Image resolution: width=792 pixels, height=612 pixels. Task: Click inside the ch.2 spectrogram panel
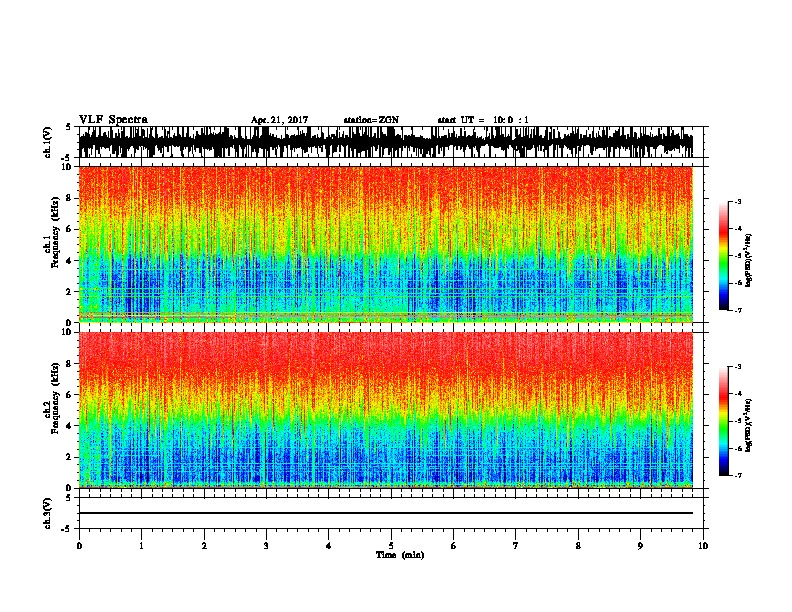(x=386, y=410)
